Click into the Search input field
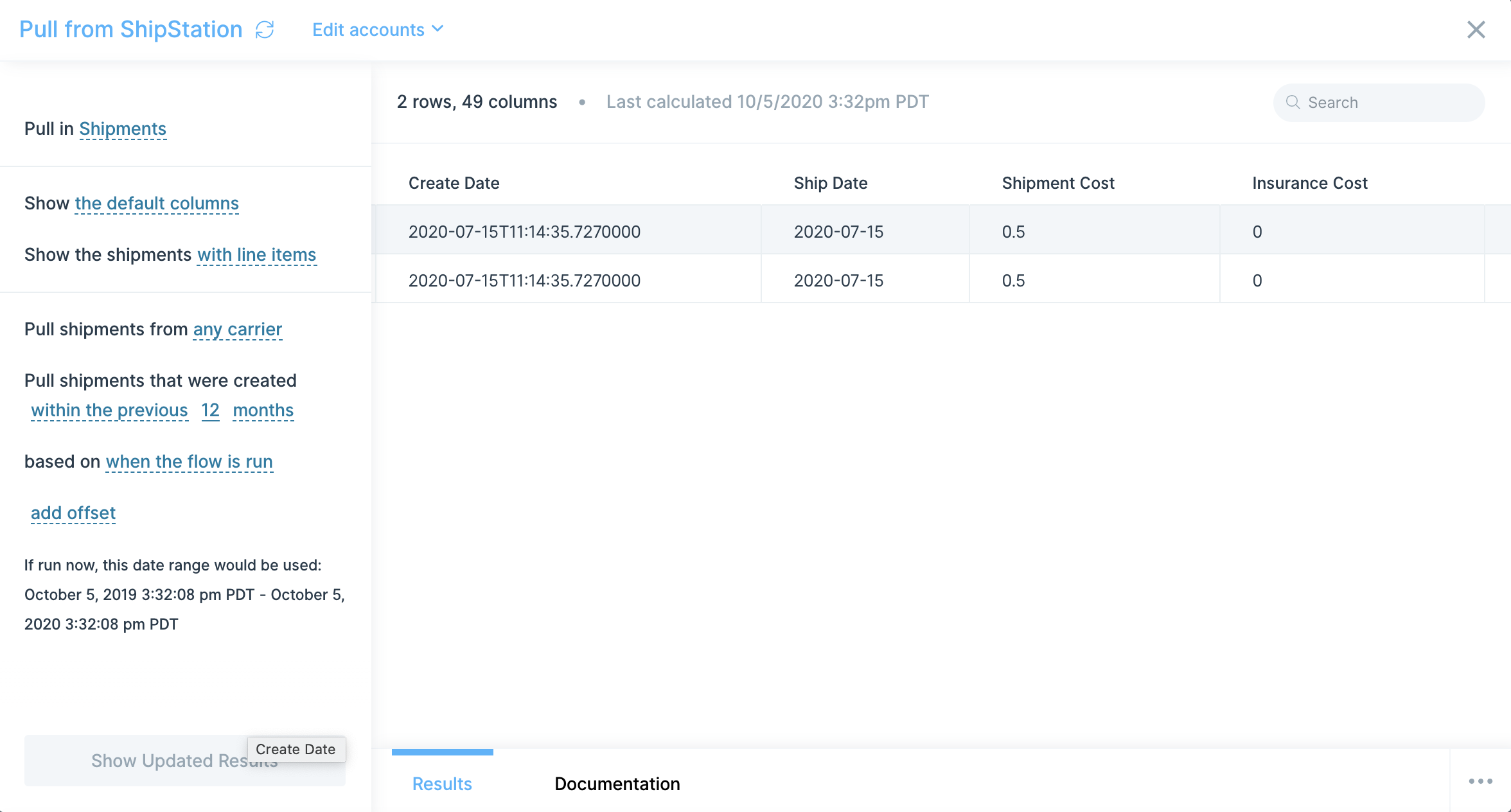The width and height of the screenshot is (1511, 812). [x=1388, y=103]
